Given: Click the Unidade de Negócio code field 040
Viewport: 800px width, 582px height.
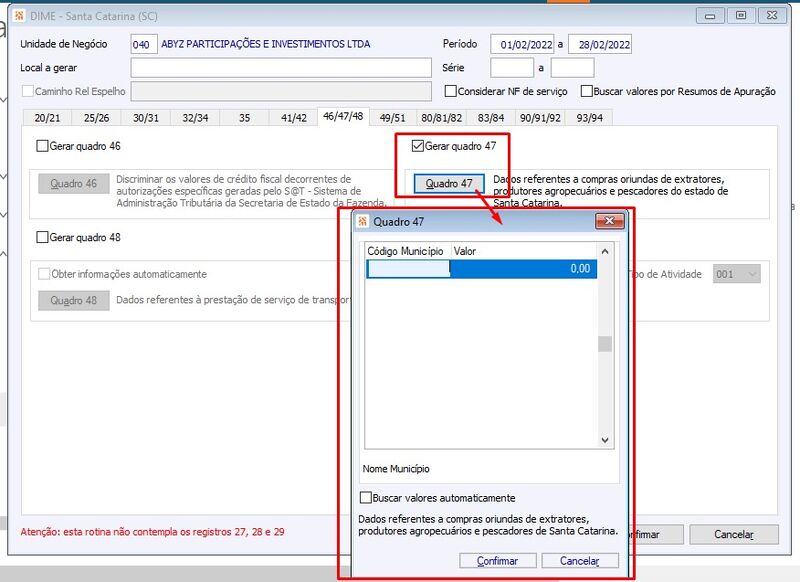Looking at the screenshot, I should 143,44.
